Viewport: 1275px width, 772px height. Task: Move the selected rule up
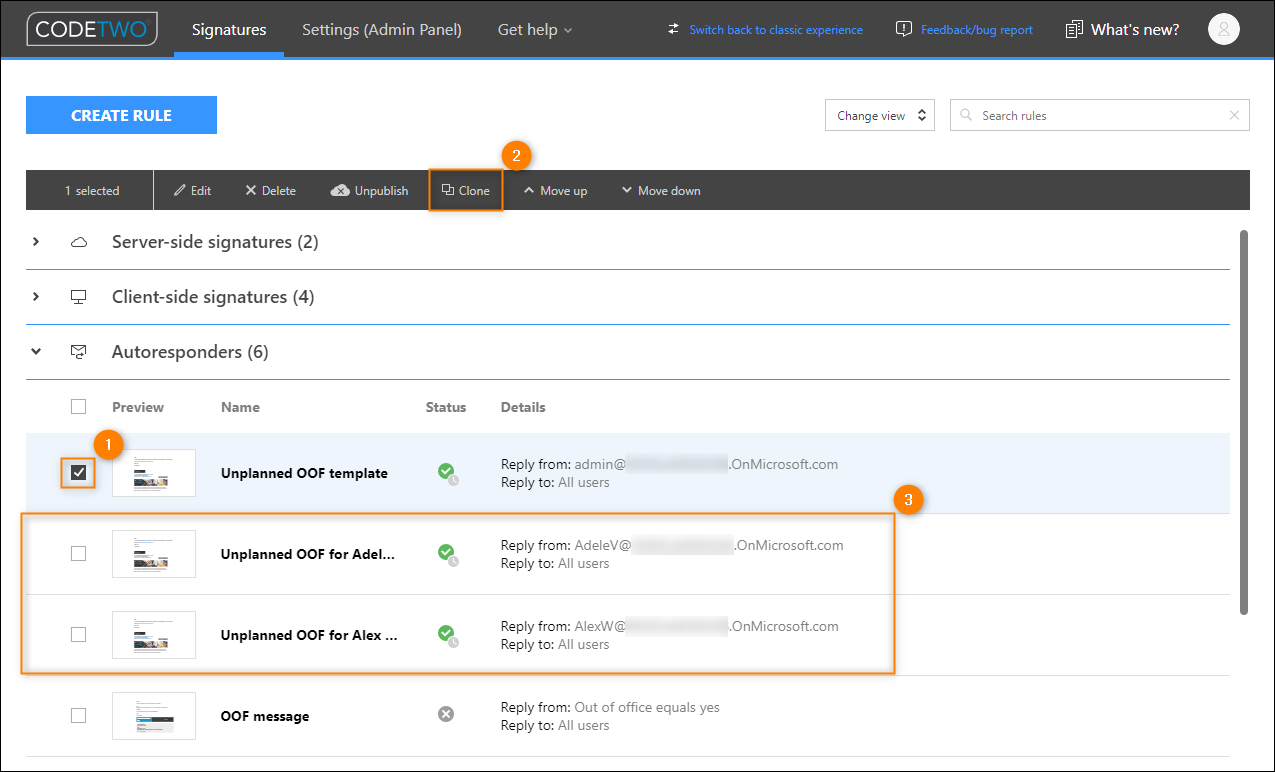pyautogui.click(x=555, y=190)
